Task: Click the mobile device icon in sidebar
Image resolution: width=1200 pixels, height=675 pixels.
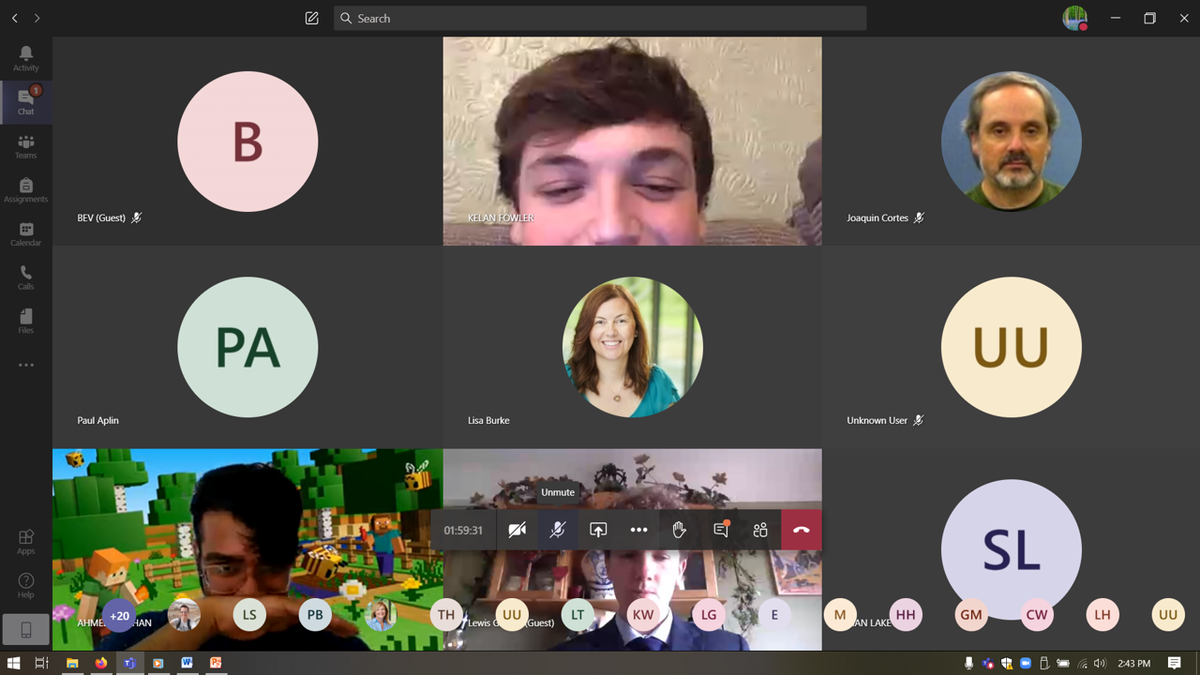Action: click(x=26, y=629)
